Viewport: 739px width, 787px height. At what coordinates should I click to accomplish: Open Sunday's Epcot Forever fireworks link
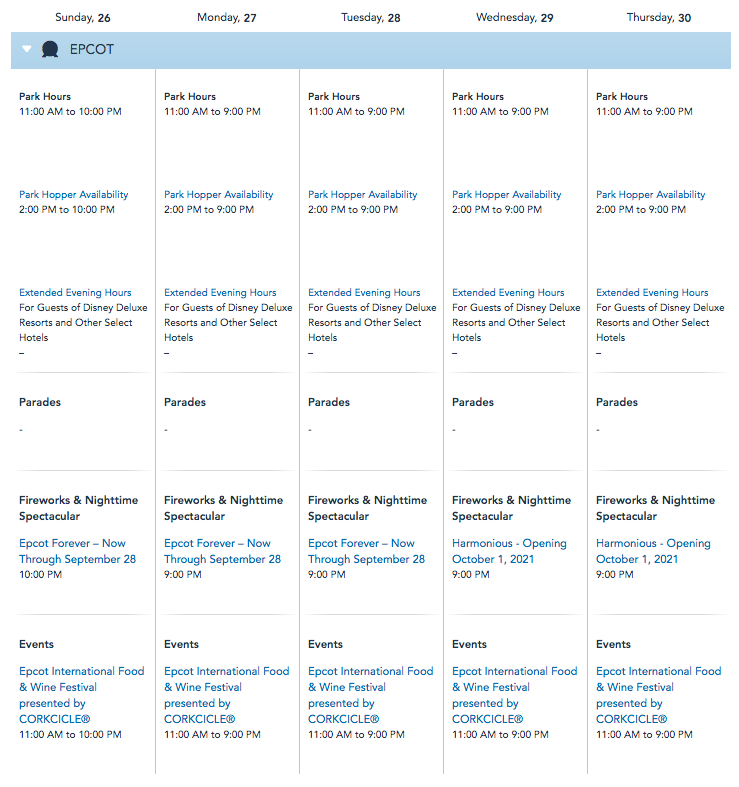[77, 551]
